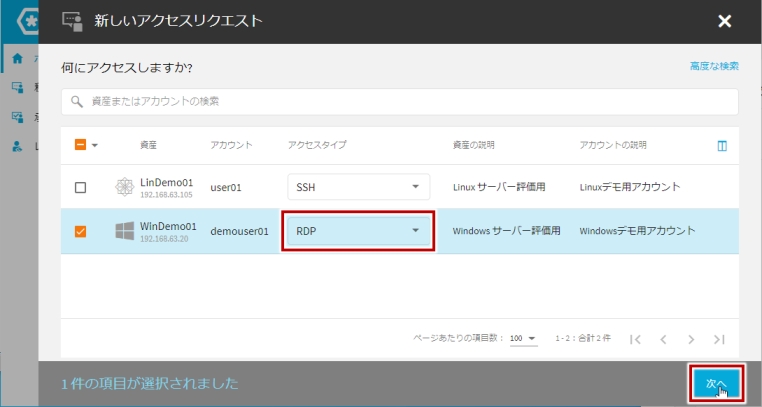Go to the first page of results
This screenshot has width=762, height=407.
635,339
